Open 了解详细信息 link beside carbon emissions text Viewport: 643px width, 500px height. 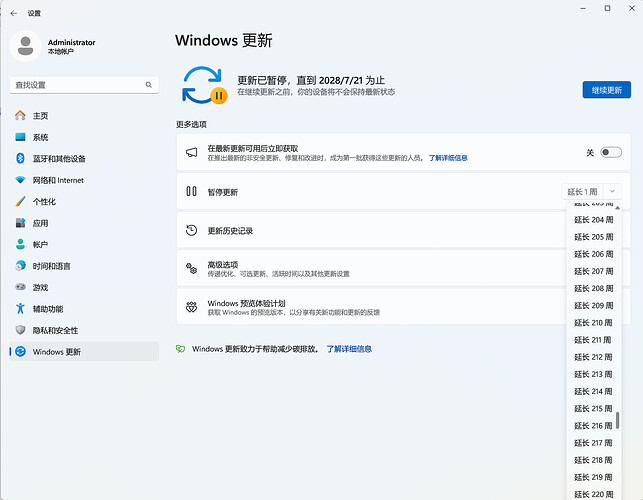point(349,349)
